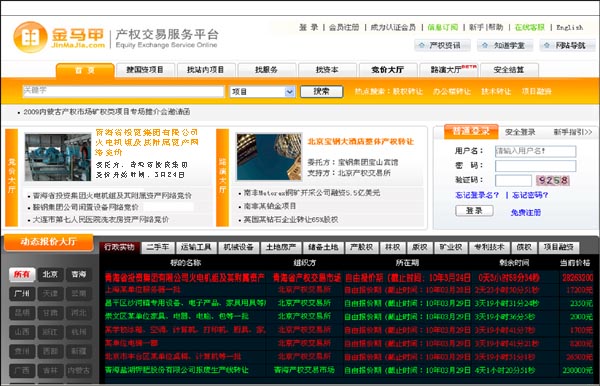The height and width of the screenshot is (386, 600).
Task: Select the 普通登录 login tab
Action: tap(471, 132)
